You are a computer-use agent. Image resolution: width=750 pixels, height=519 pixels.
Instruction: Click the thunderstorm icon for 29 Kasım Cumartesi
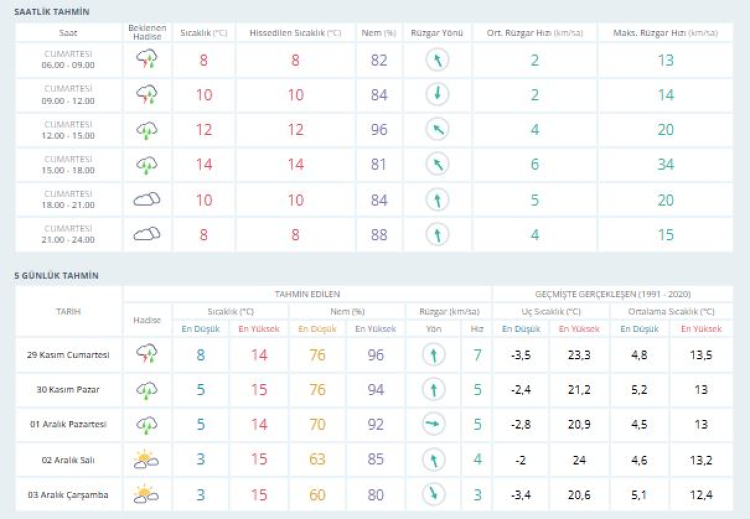(x=147, y=355)
